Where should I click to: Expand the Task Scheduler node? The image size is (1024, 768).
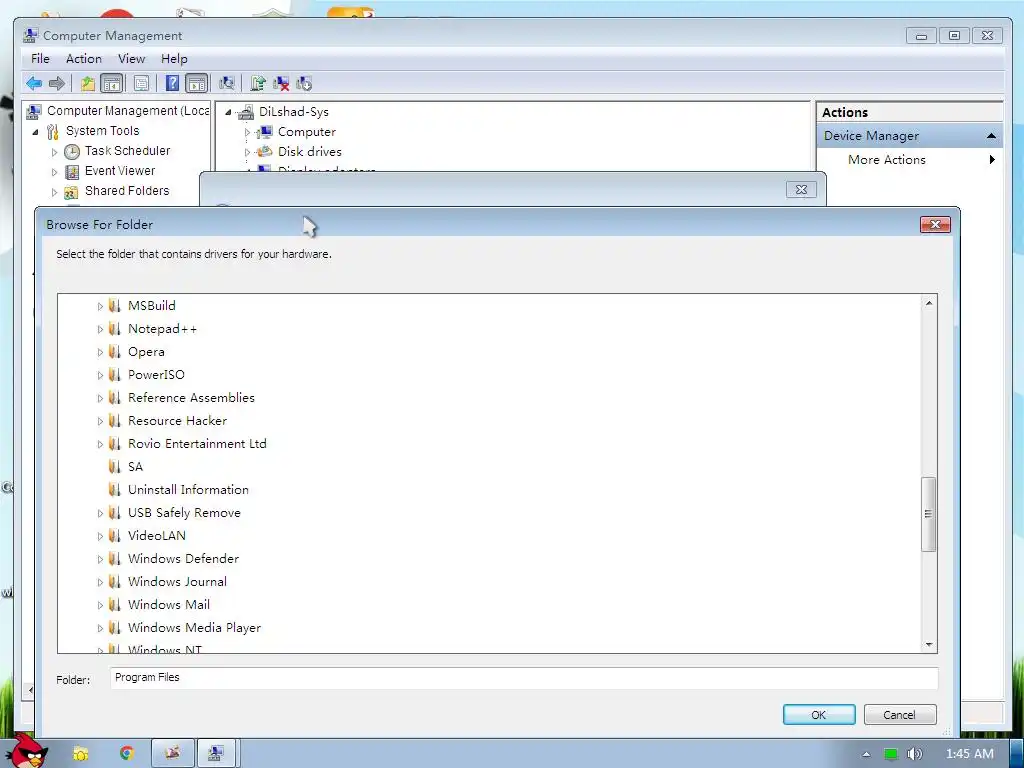[x=54, y=152]
